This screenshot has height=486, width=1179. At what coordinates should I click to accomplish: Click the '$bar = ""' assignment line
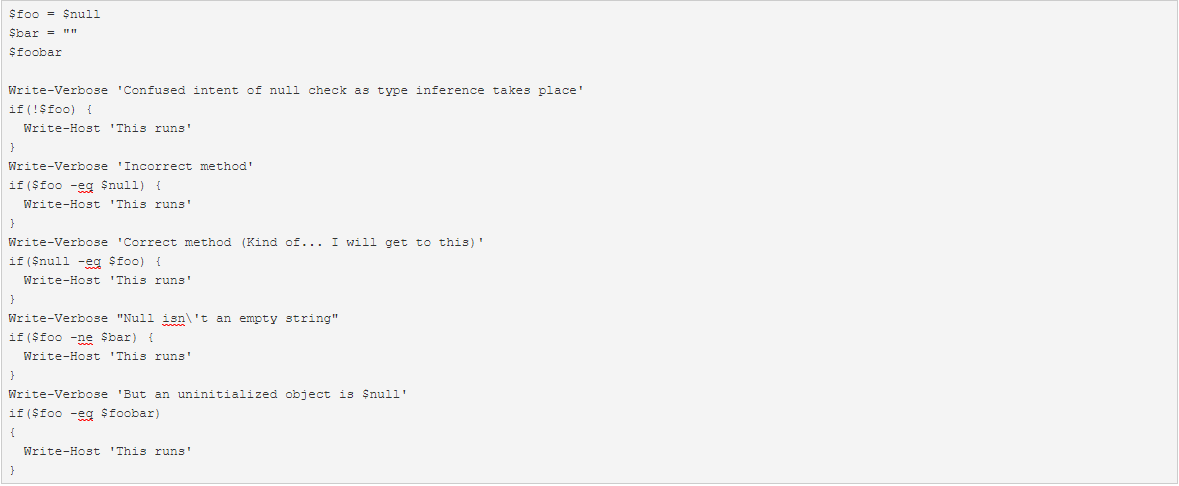pos(43,34)
